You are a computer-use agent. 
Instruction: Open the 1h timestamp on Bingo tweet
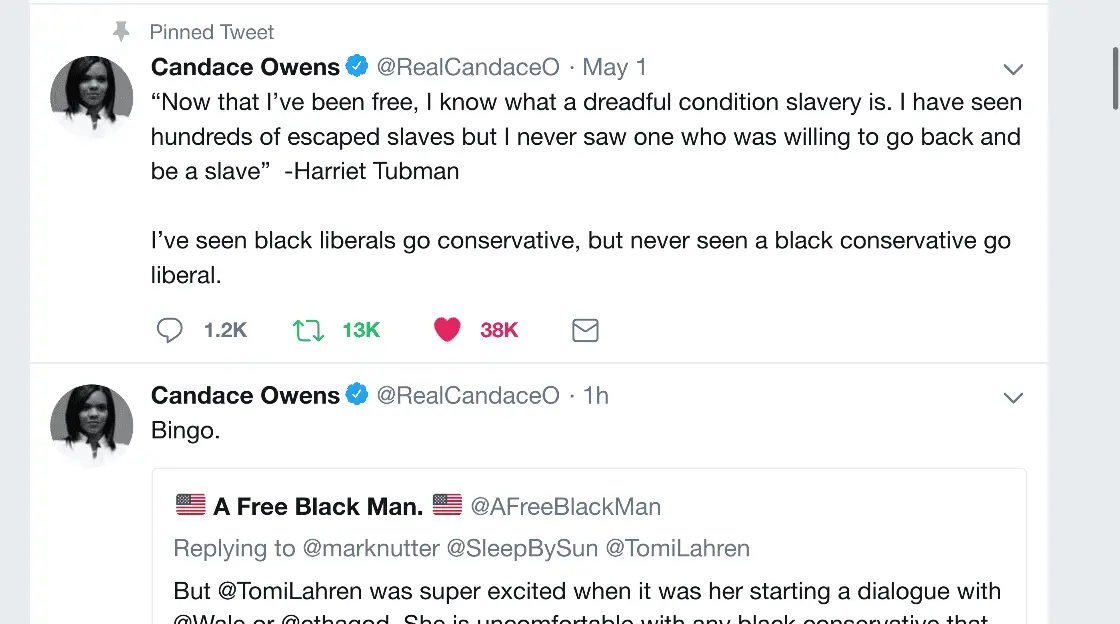pyautogui.click(x=595, y=395)
